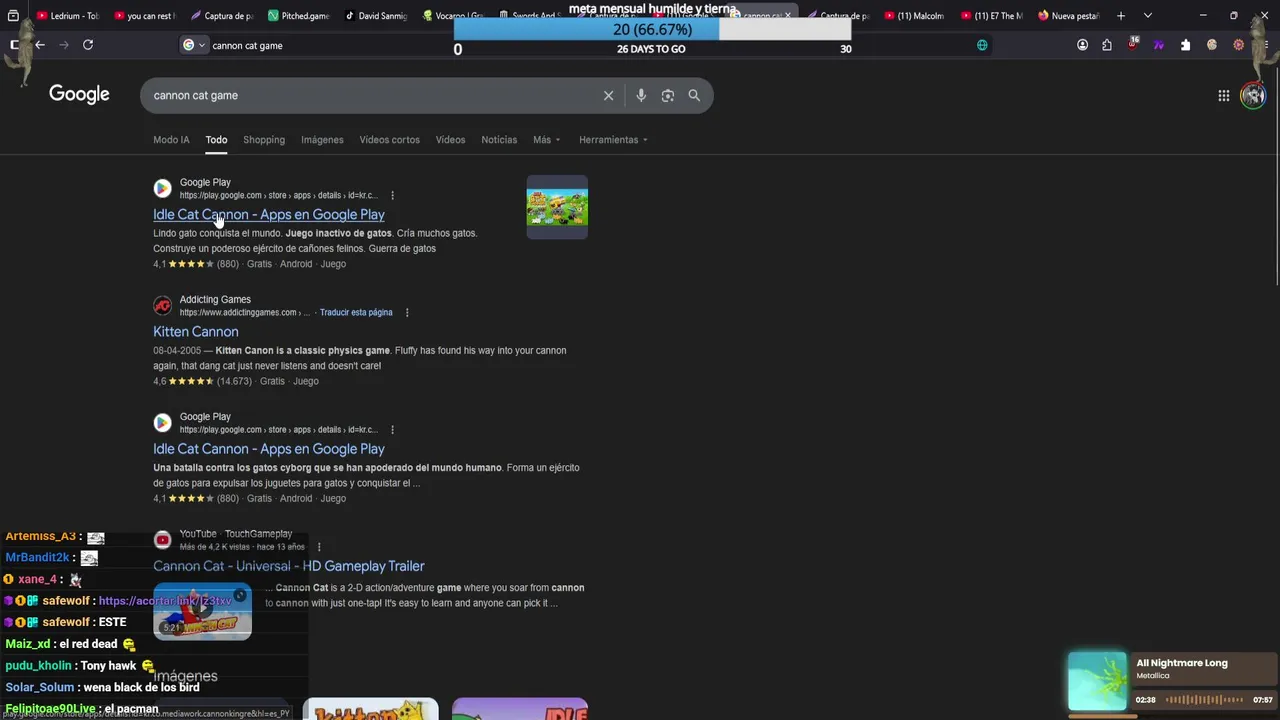1280x720 pixels.
Task: Open the Google account avatar
Action: (1253, 95)
